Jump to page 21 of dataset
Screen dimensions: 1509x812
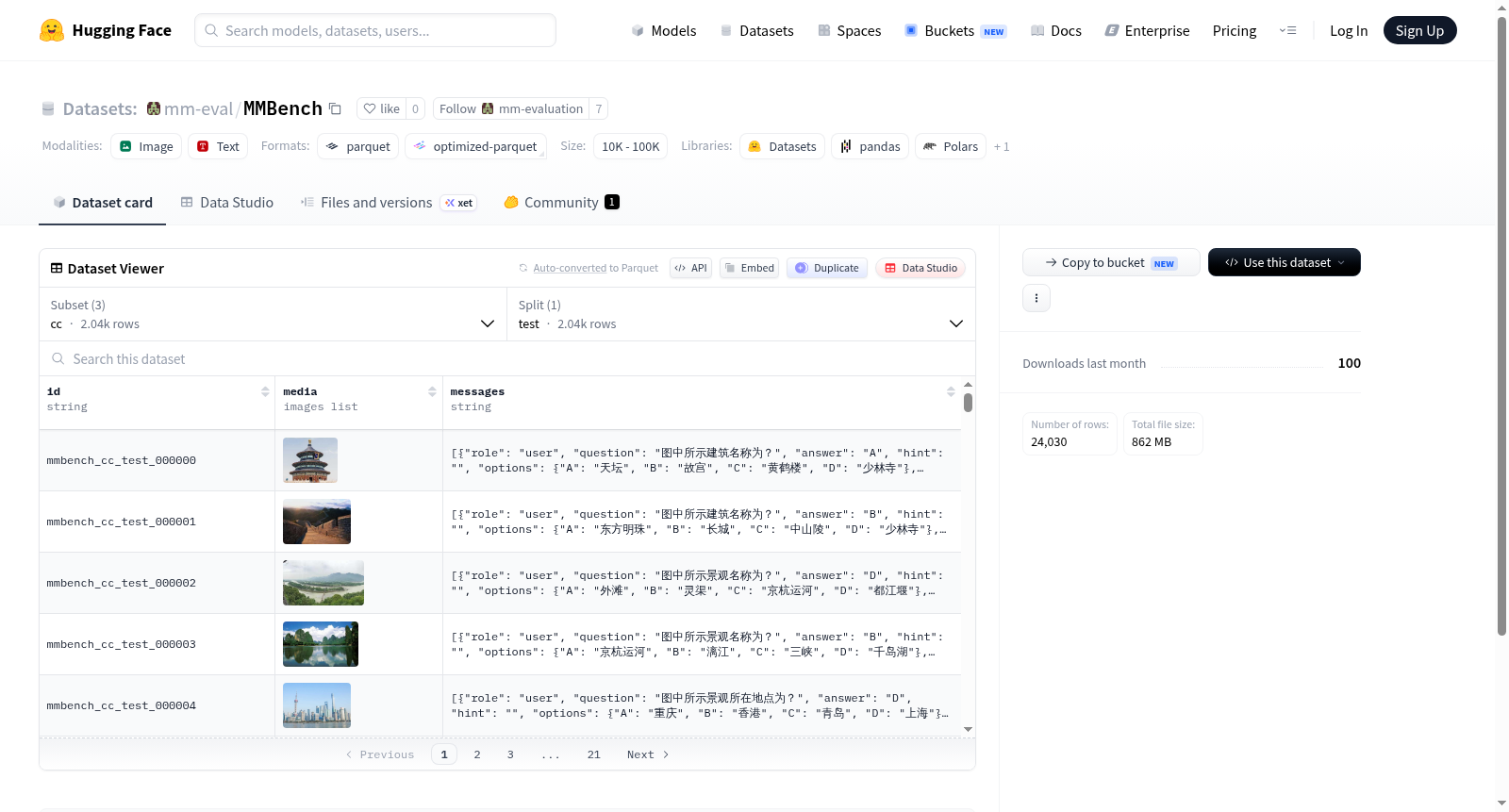593,754
